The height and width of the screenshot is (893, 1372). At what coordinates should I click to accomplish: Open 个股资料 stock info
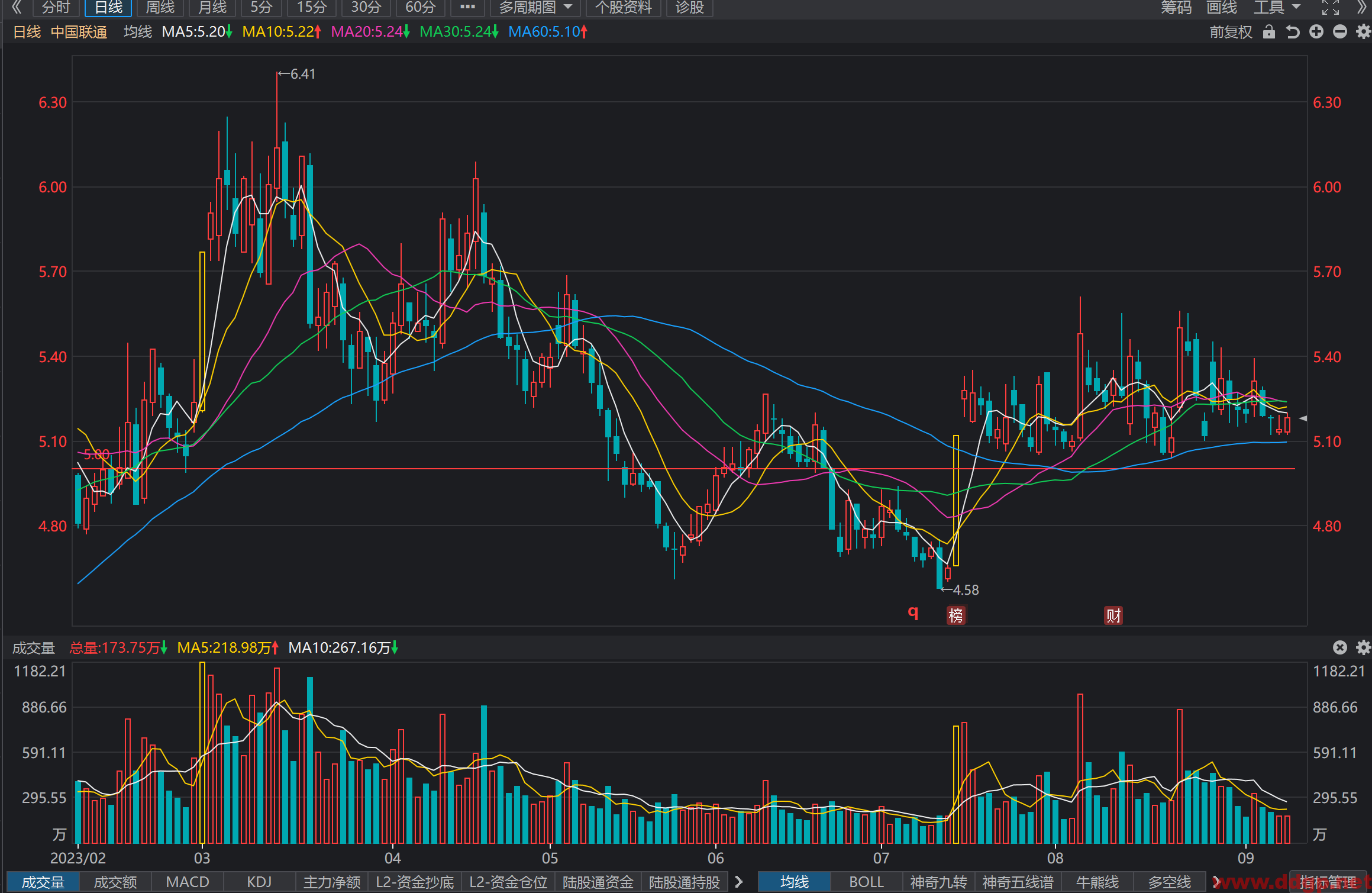[623, 7]
